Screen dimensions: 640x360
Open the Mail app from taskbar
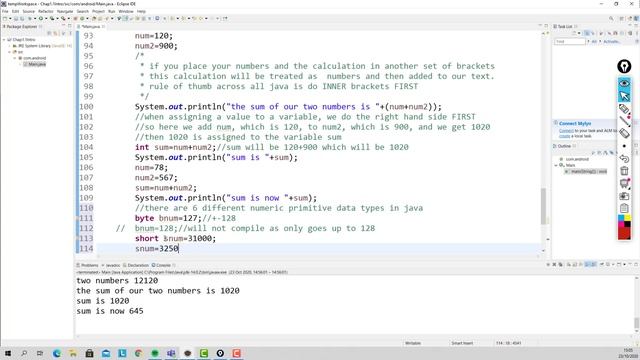(106, 353)
